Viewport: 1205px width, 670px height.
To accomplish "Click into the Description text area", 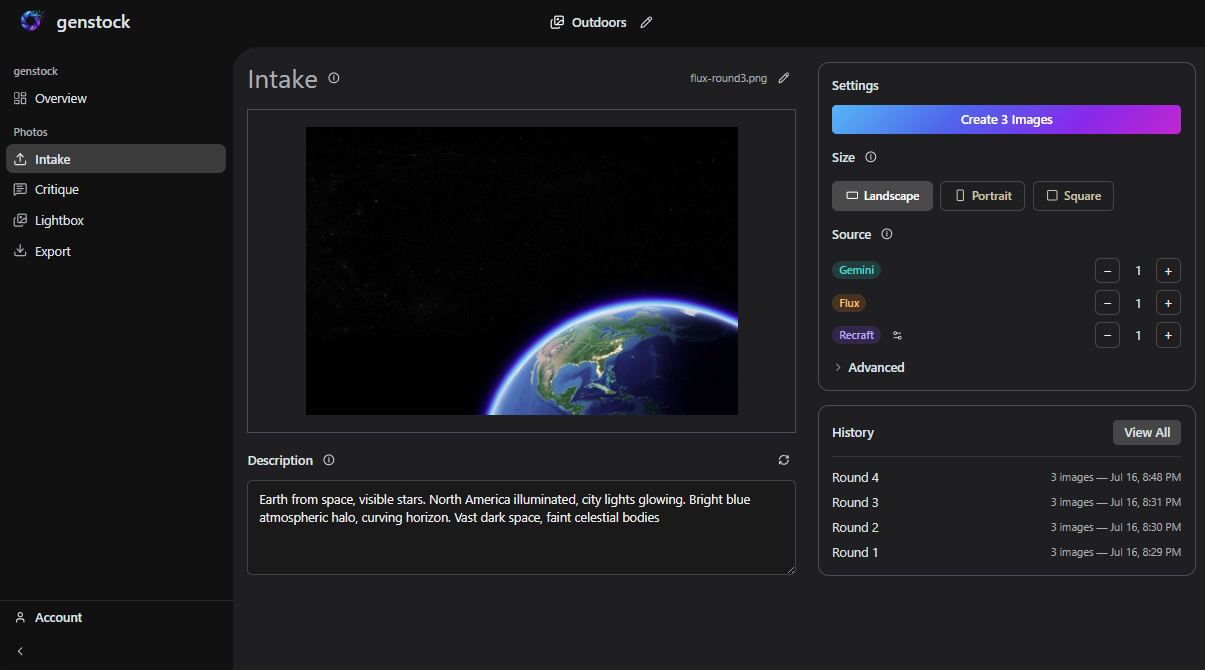I will [521, 527].
